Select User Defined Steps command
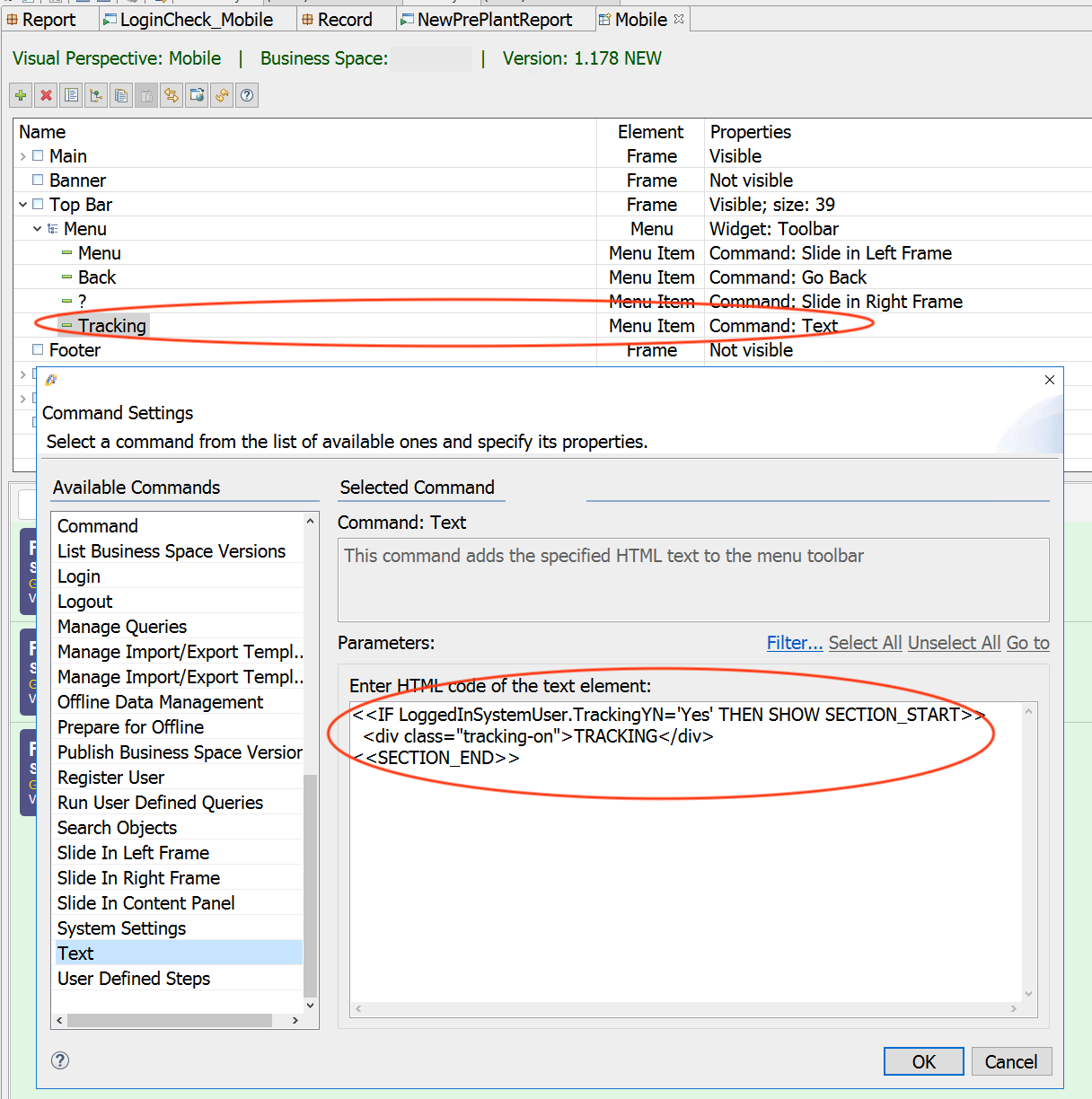Screen dimensions: 1092x1099 [x=178, y=979]
